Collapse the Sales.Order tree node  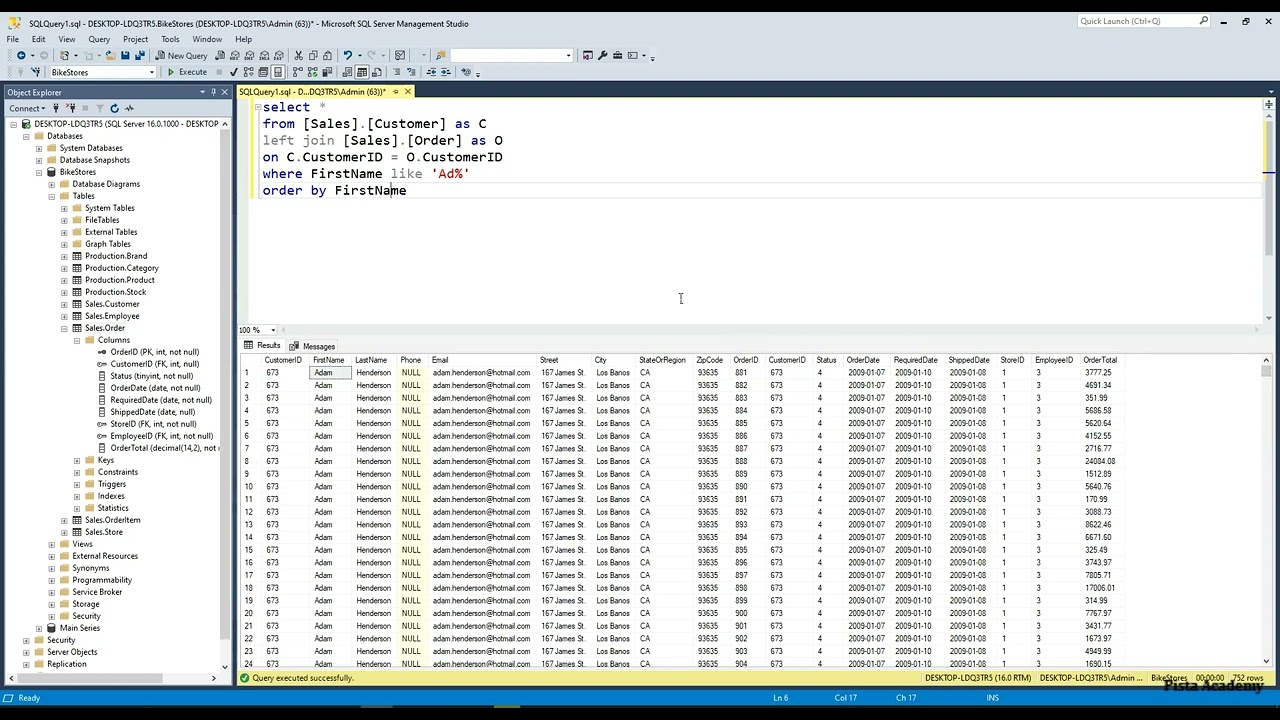pos(64,328)
